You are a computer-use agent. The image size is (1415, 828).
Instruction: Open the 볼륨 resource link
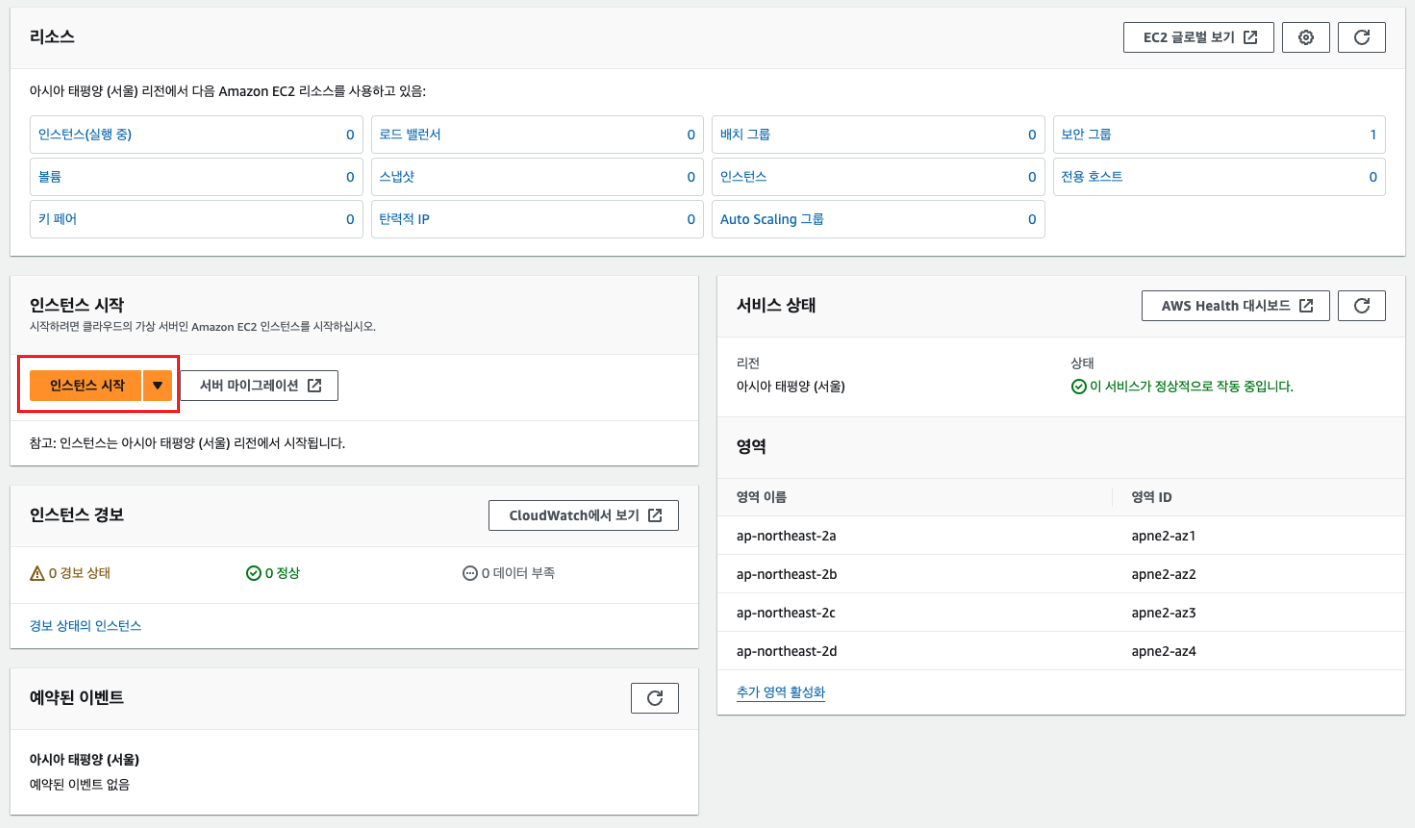coord(50,177)
